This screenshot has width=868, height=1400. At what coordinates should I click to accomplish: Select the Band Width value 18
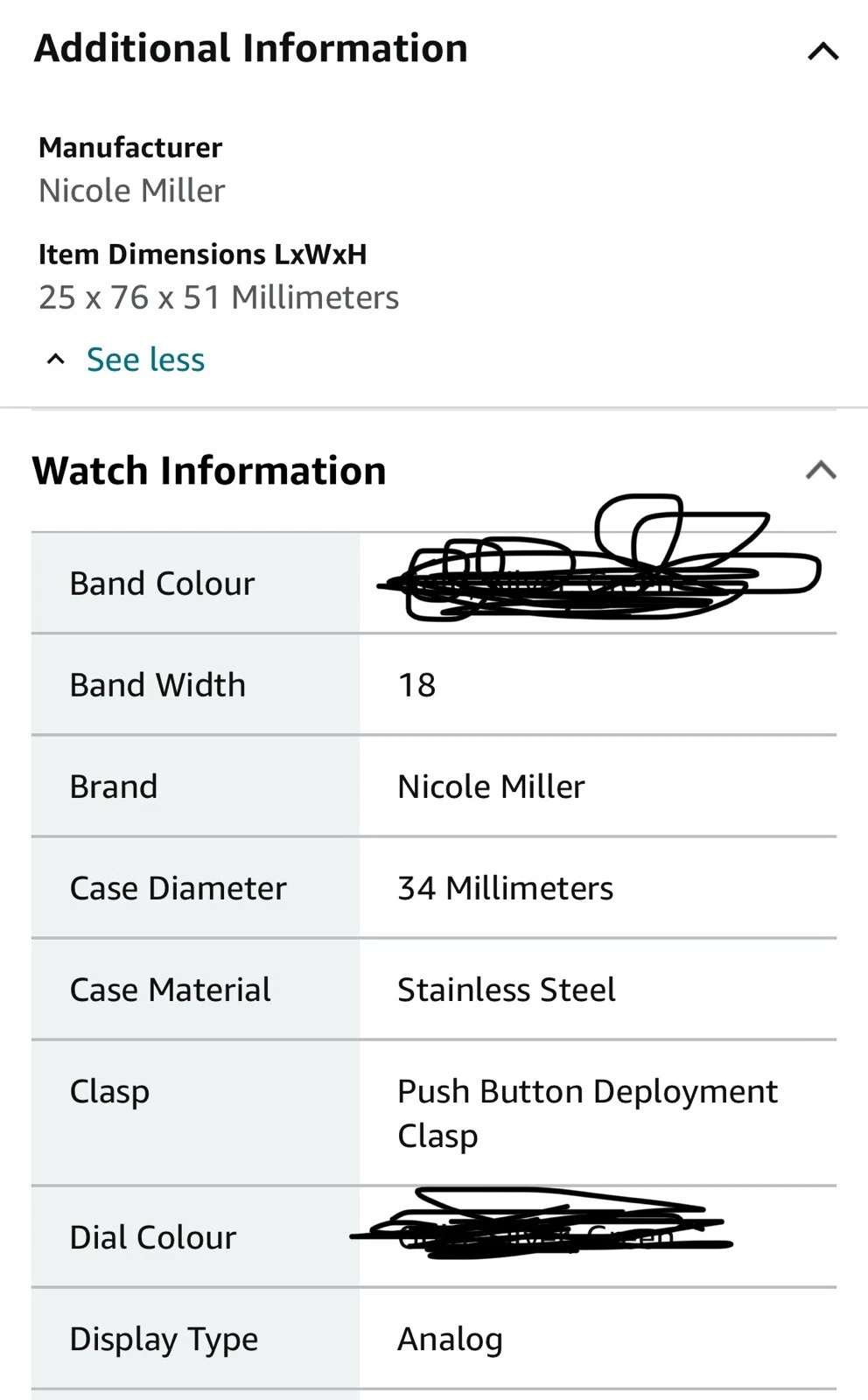click(x=416, y=685)
